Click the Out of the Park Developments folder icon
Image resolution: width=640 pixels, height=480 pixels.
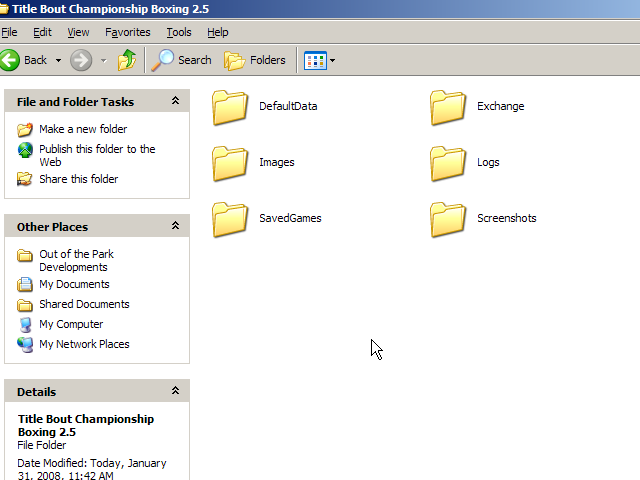(x=24, y=255)
